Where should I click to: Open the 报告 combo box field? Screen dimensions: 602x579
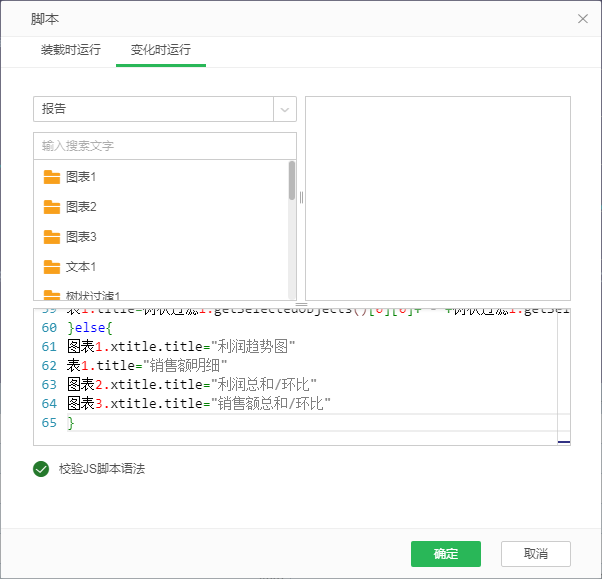[153, 109]
